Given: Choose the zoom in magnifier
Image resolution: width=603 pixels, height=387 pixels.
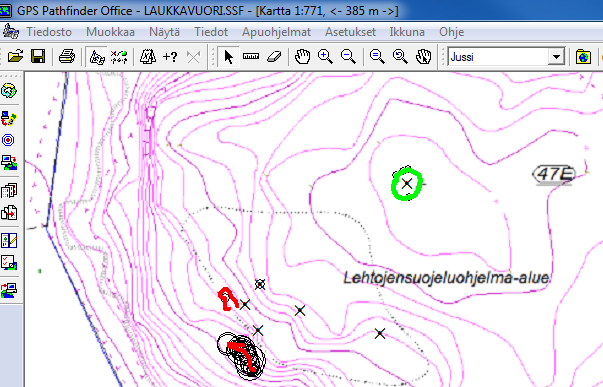Looking at the screenshot, I should [325, 57].
